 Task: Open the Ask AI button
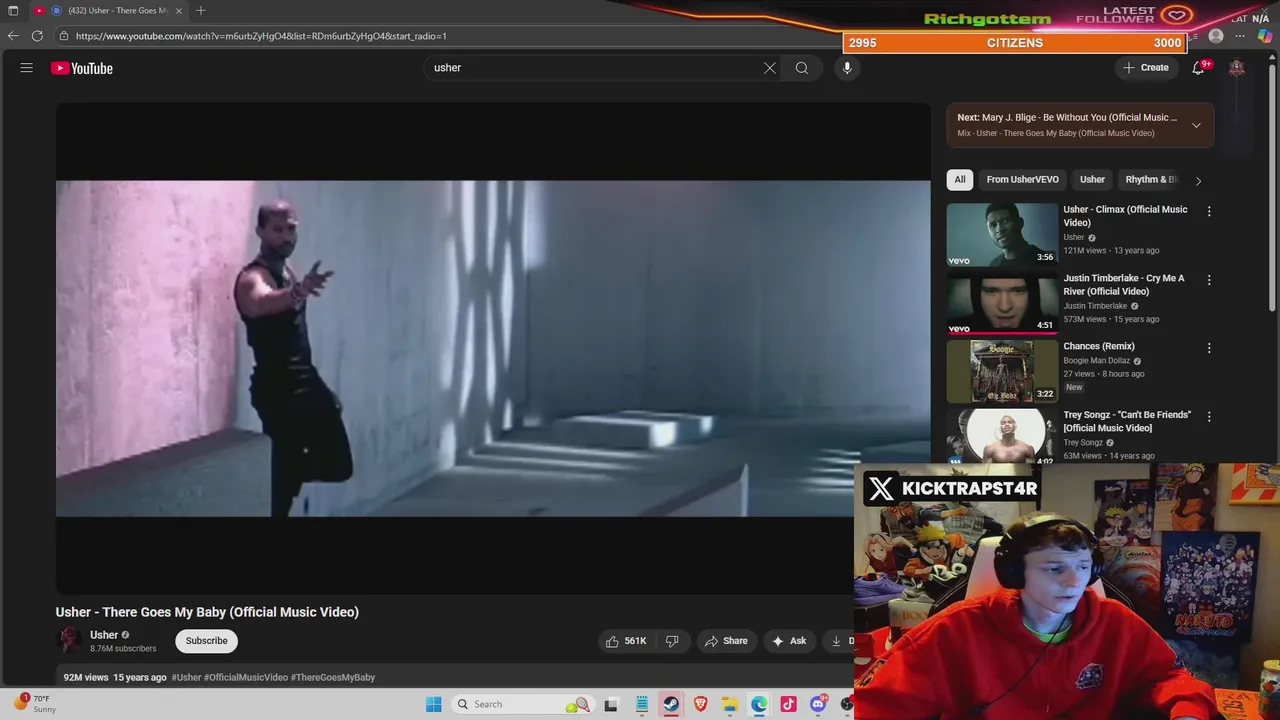point(788,641)
